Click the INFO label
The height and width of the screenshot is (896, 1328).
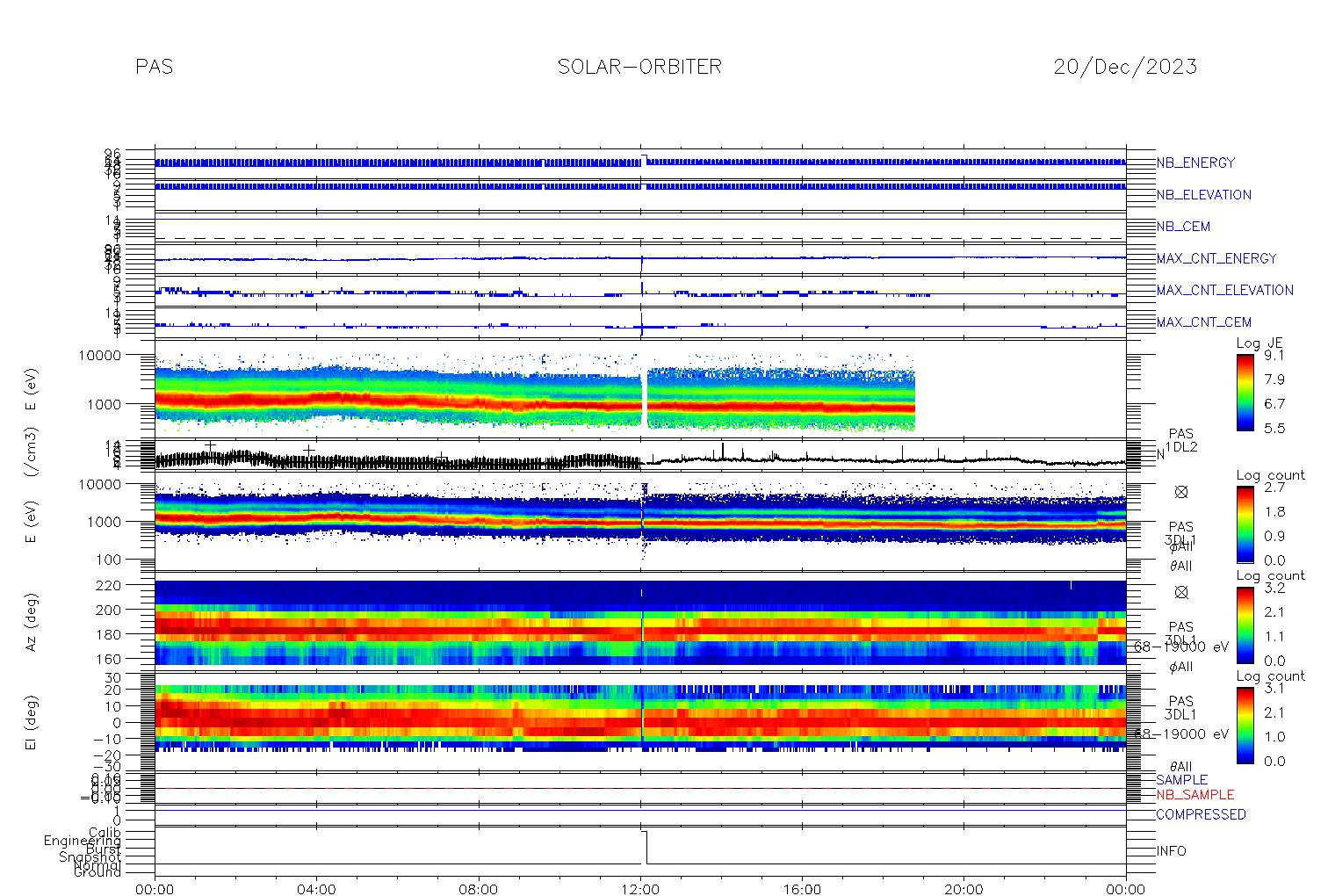[x=1171, y=851]
